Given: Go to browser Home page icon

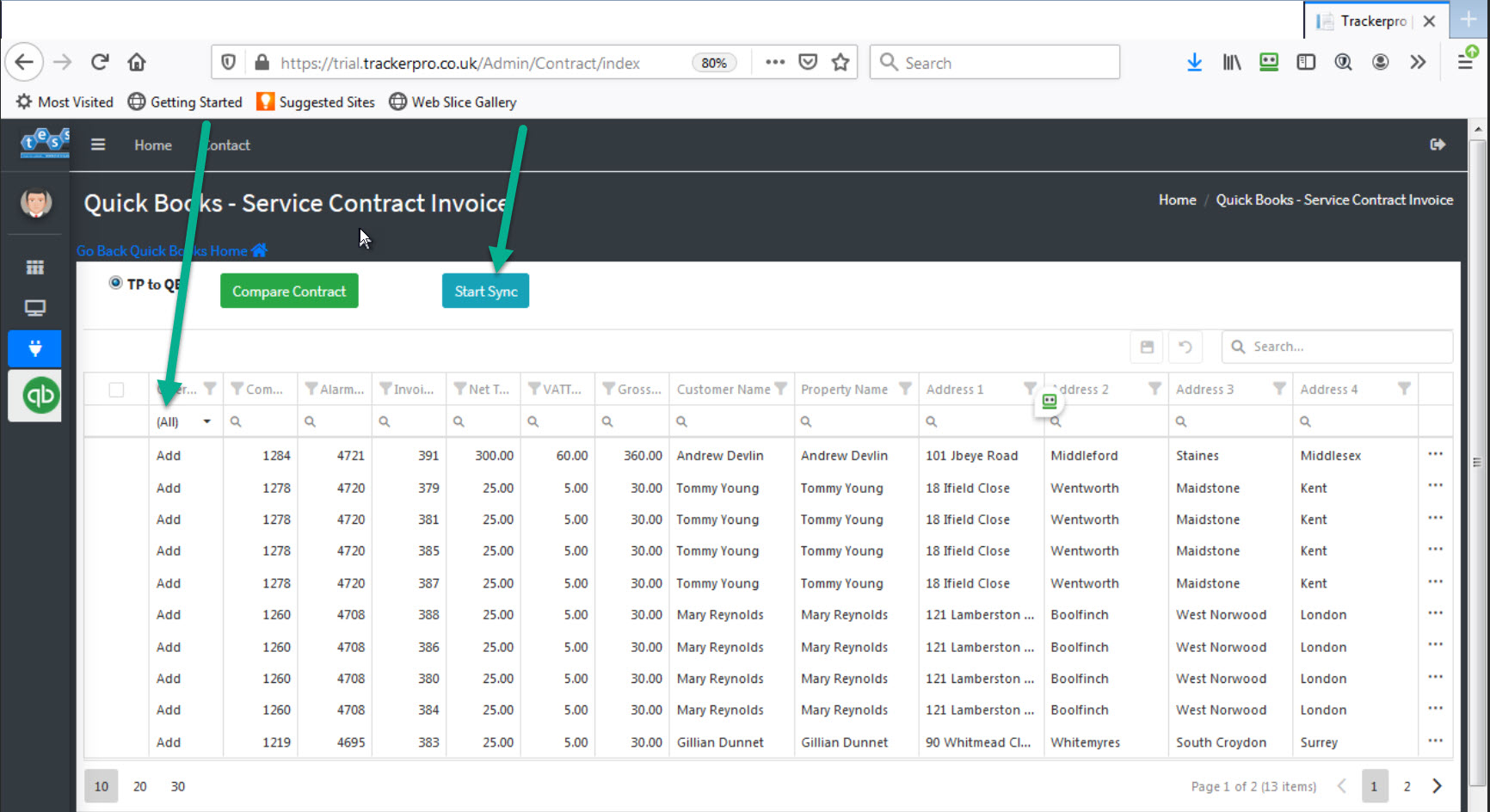Looking at the screenshot, I should 137,62.
